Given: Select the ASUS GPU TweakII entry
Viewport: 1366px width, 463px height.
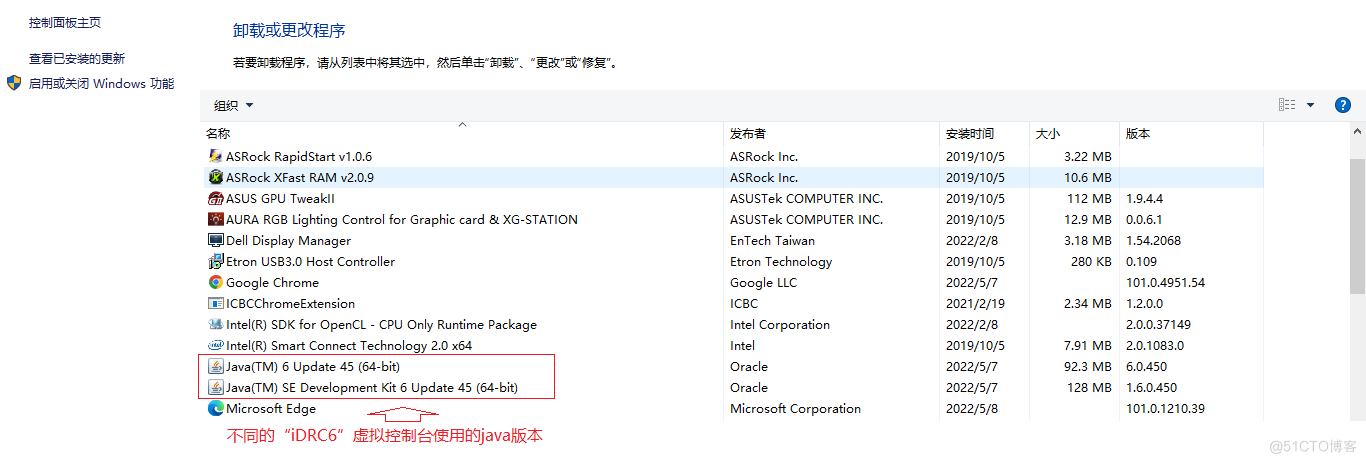Looking at the screenshot, I should click(x=733, y=198).
